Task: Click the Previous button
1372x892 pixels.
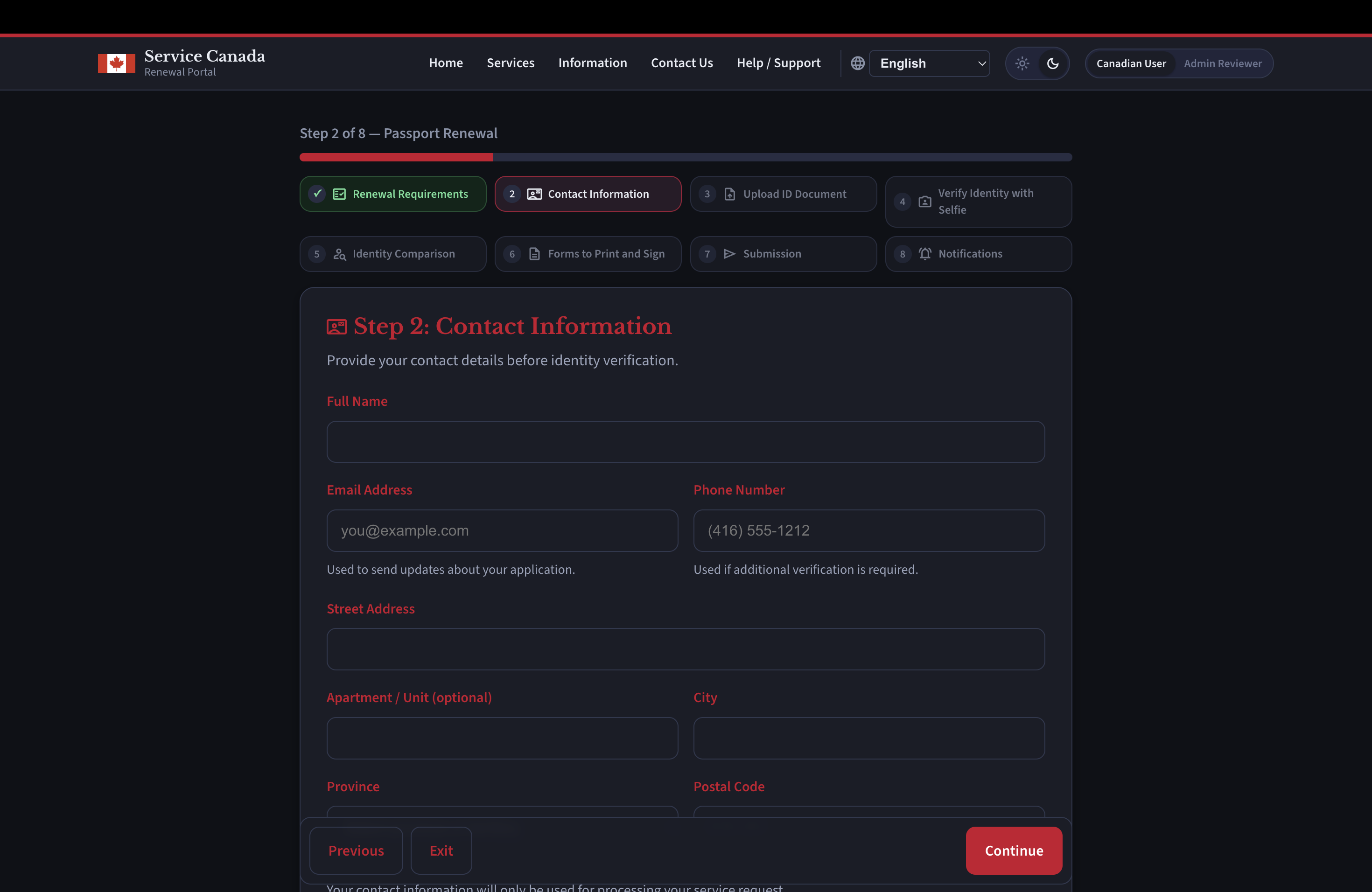Action: point(356,850)
